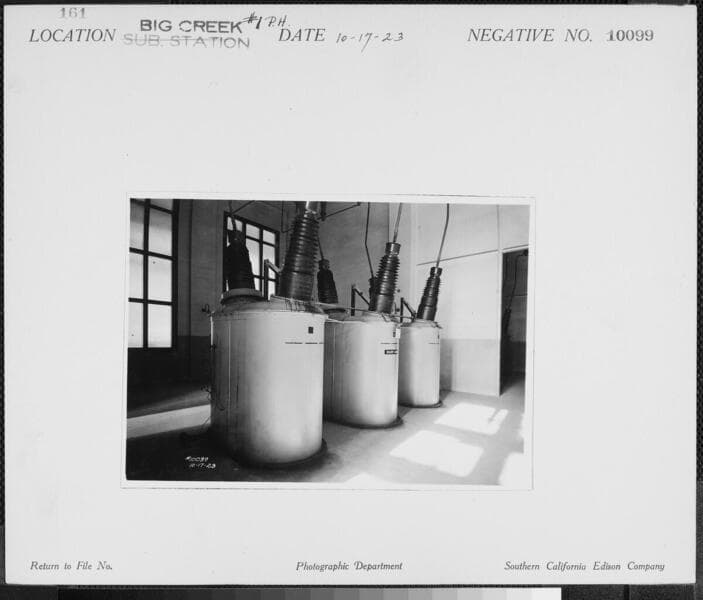Click the "161" number at top left

click(x=72, y=13)
